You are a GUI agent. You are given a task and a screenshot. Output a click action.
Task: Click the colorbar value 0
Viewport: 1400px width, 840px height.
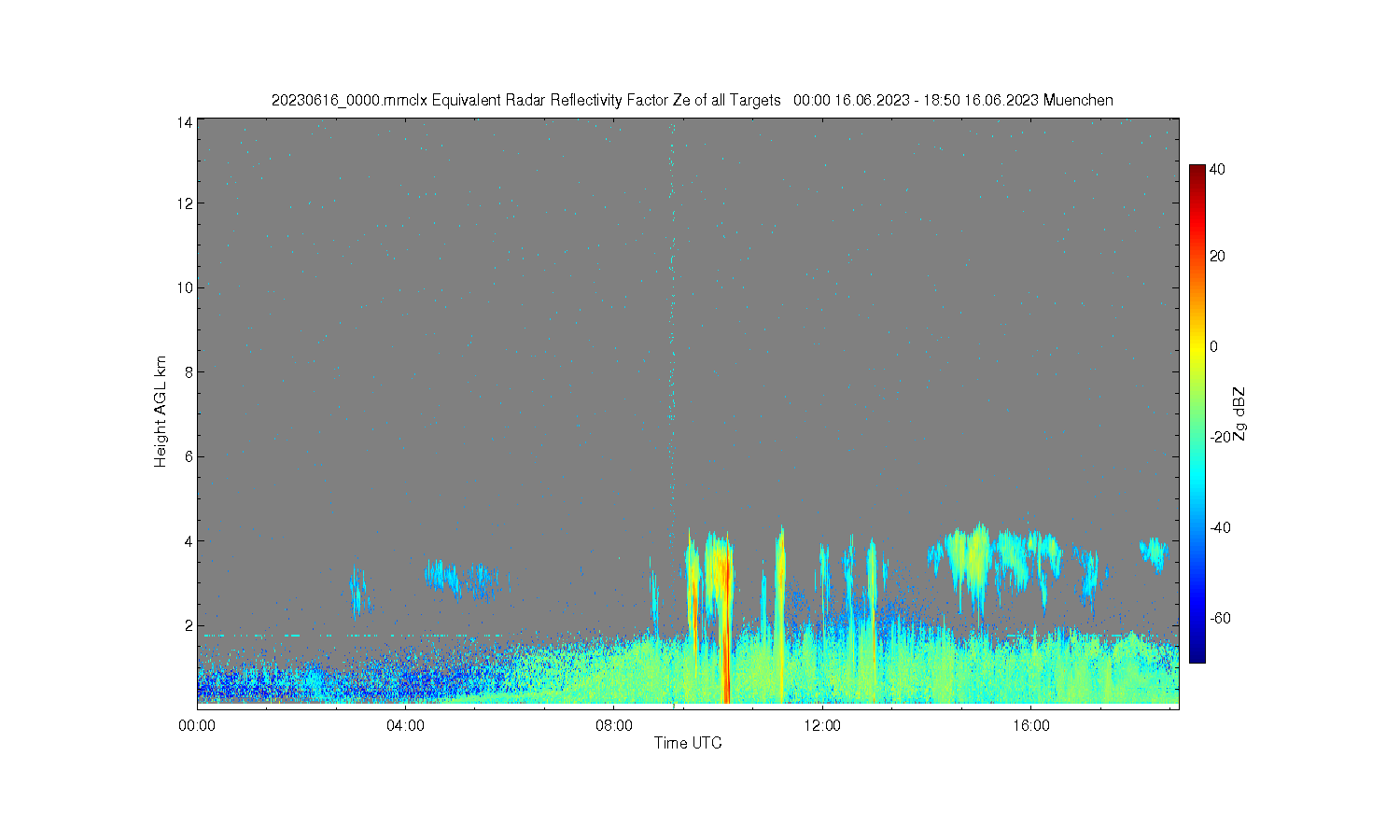[x=1213, y=346]
